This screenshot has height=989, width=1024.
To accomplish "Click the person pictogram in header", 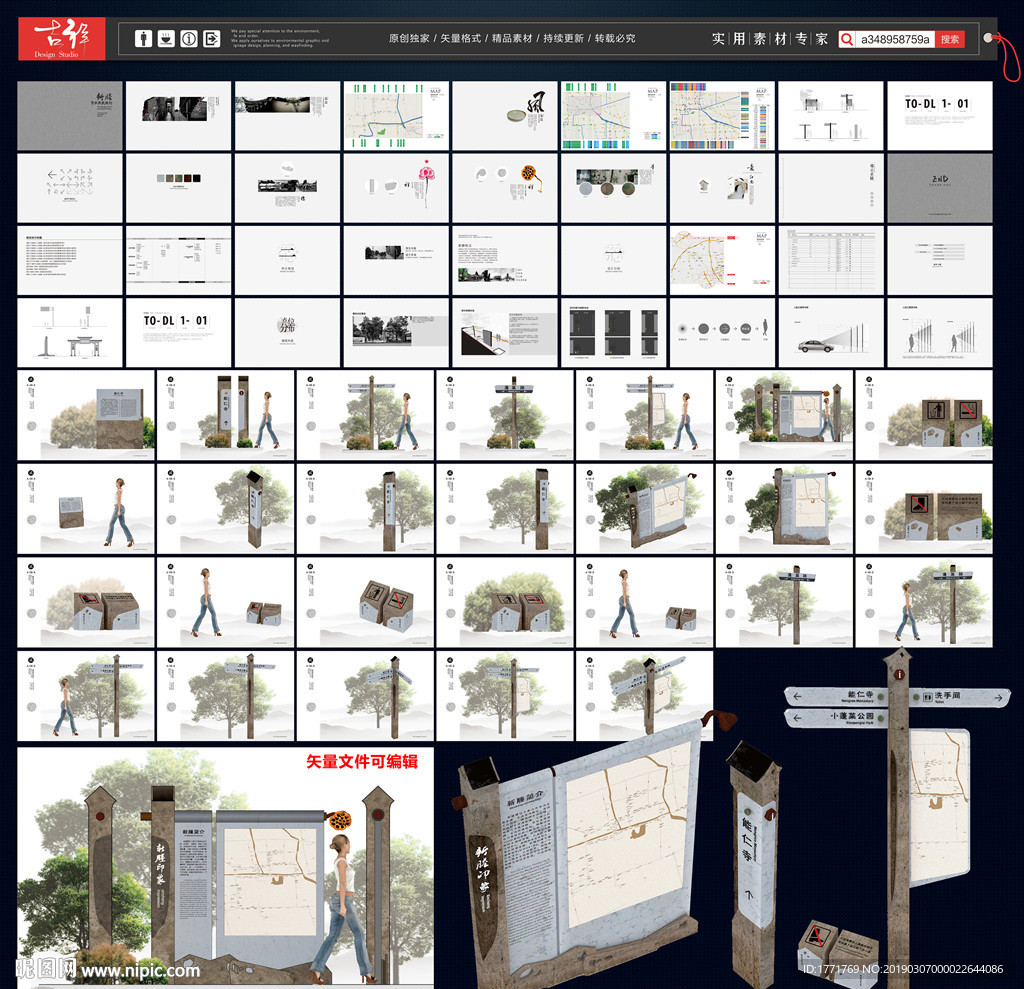I will 144,39.
